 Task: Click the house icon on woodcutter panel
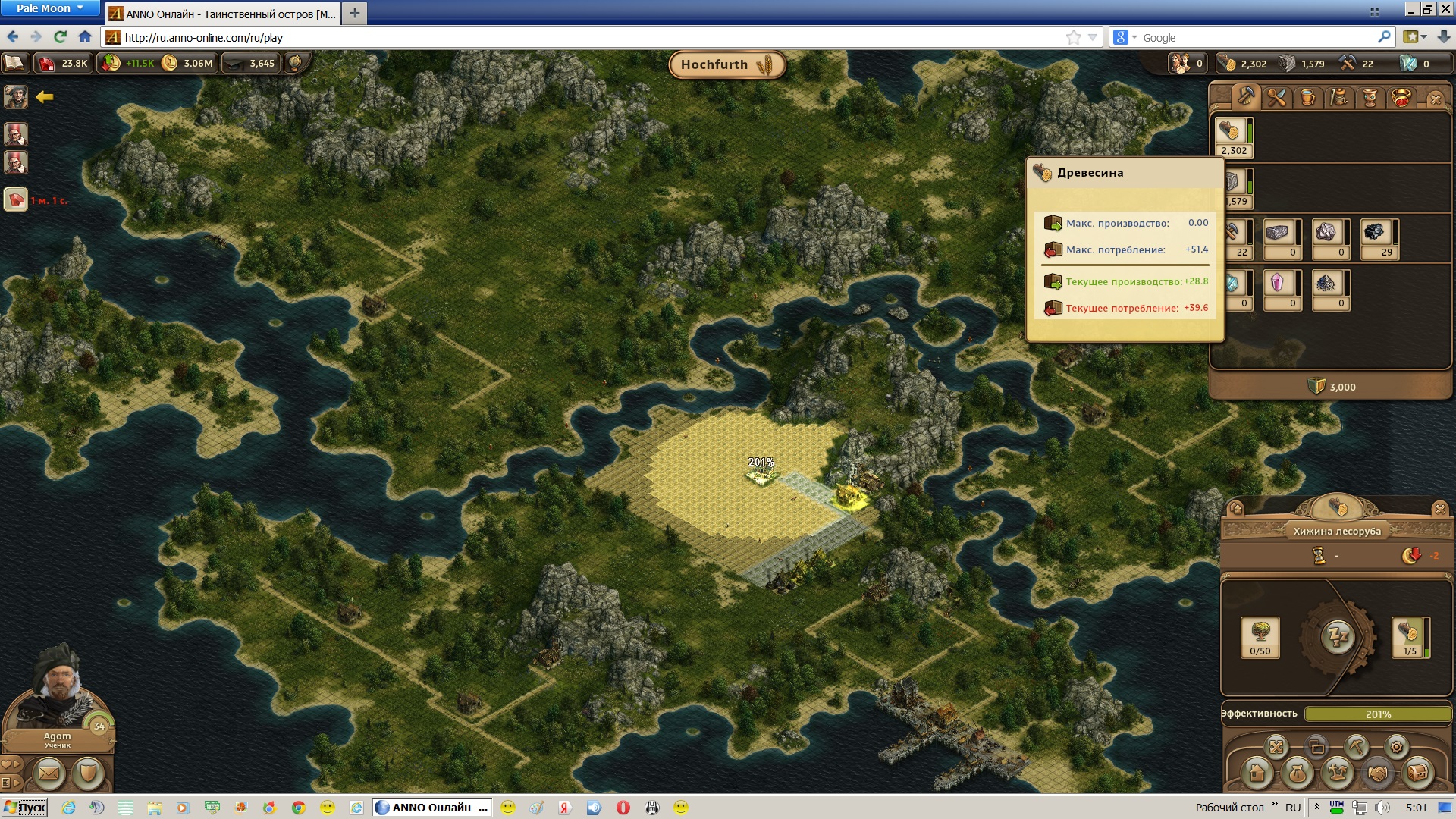pyautogui.click(x=1236, y=508)
